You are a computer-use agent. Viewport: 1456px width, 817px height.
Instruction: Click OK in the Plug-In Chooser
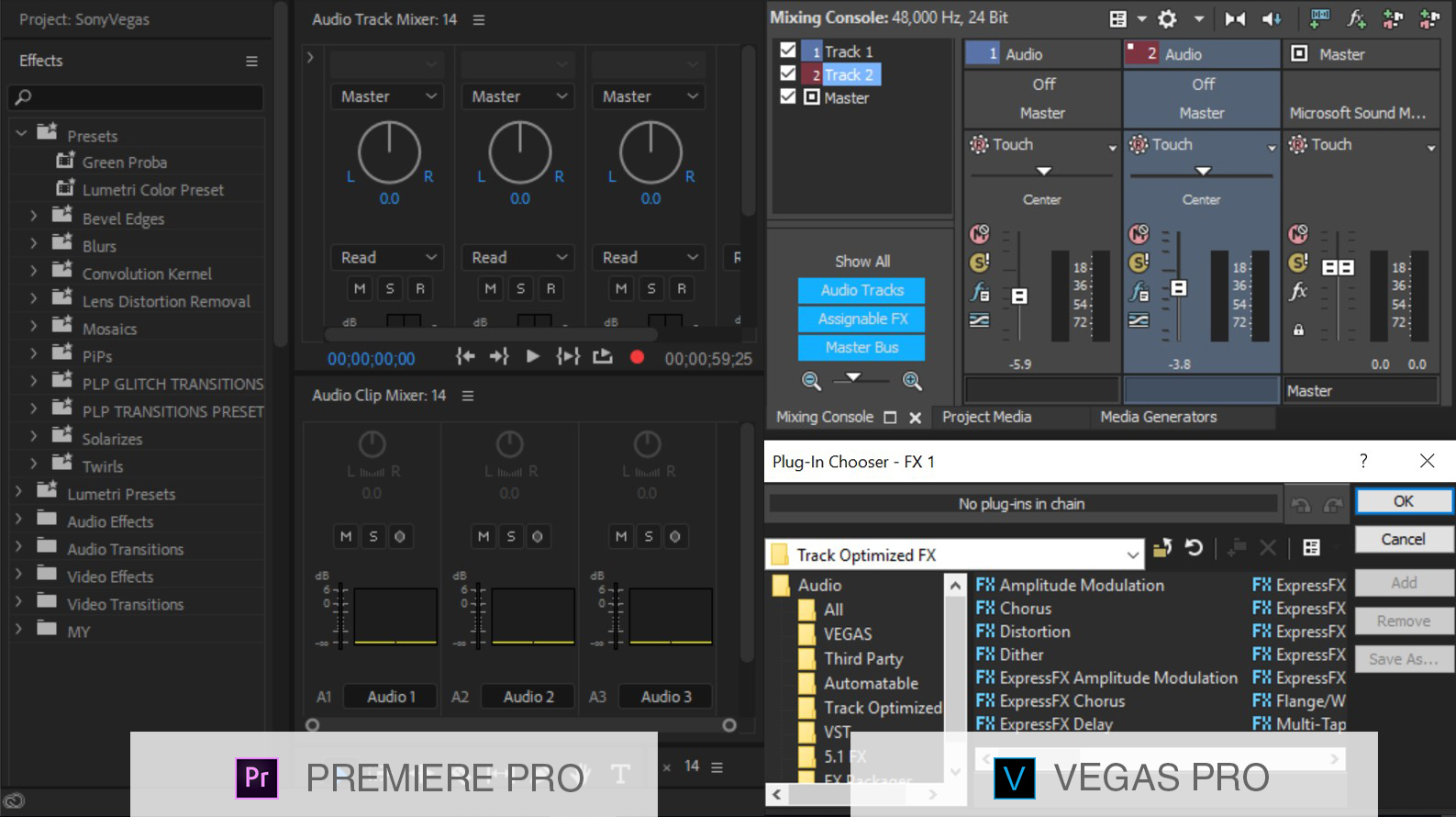click(1403, 501)
